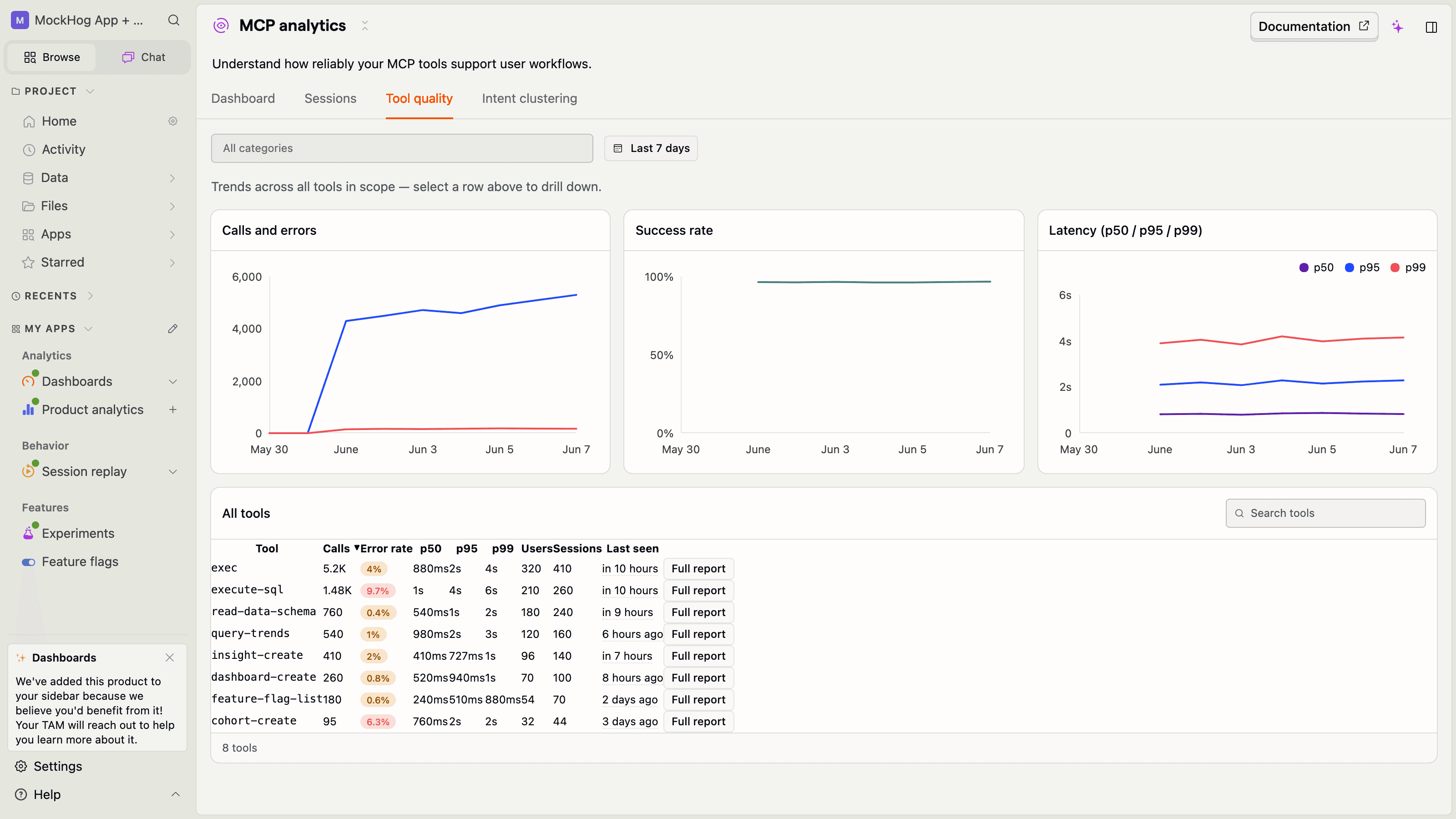This screenshot has height=819, width=1456.
Task: Open the Intent clustering tab
Action: tap(529, 98)
